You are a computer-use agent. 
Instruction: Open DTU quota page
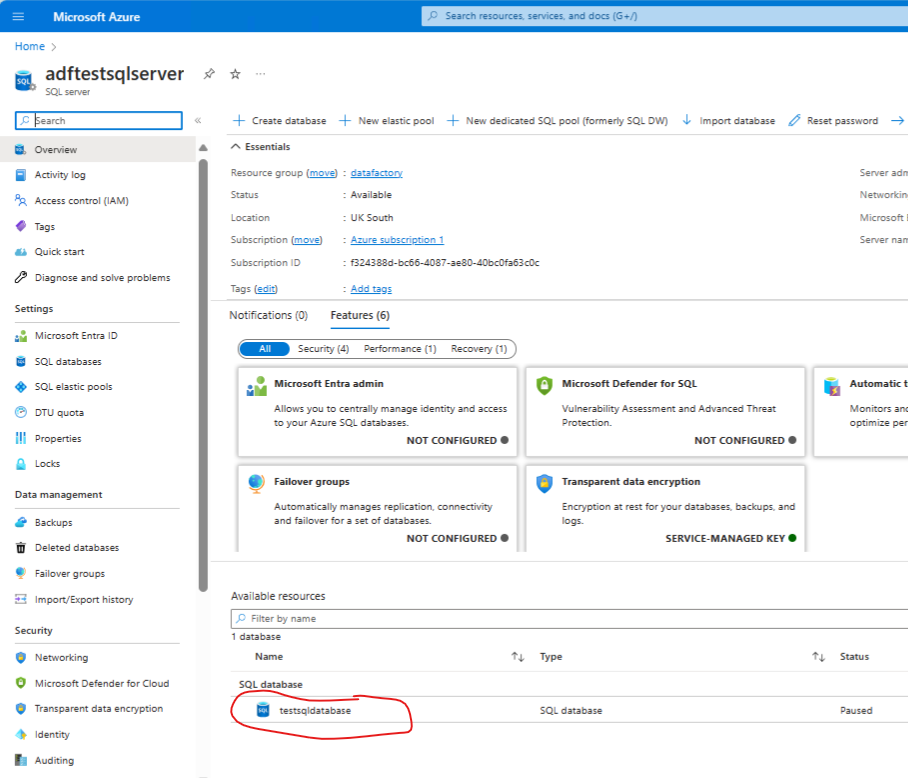pos(59,413)
